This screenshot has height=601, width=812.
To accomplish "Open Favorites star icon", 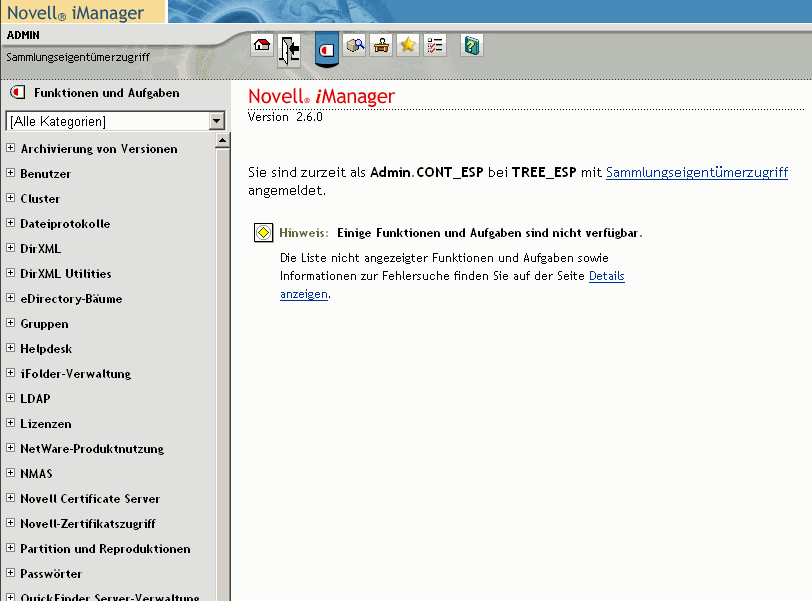I will (408, 46).
